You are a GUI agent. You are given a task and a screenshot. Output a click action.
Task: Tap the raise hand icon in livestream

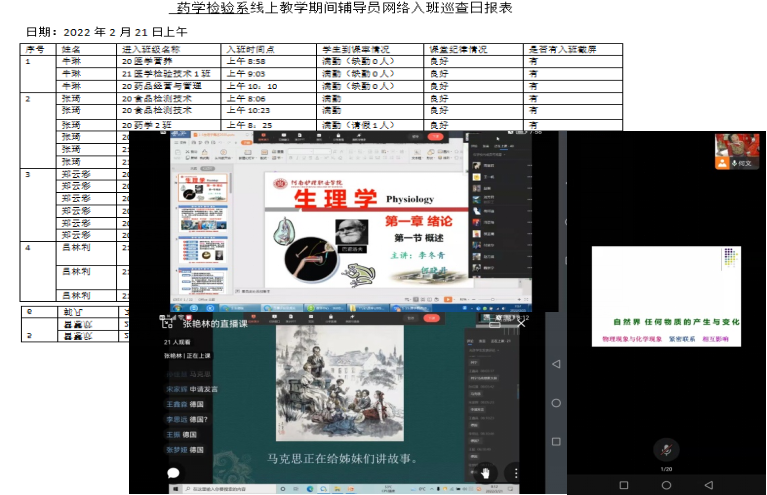point(486,472)
